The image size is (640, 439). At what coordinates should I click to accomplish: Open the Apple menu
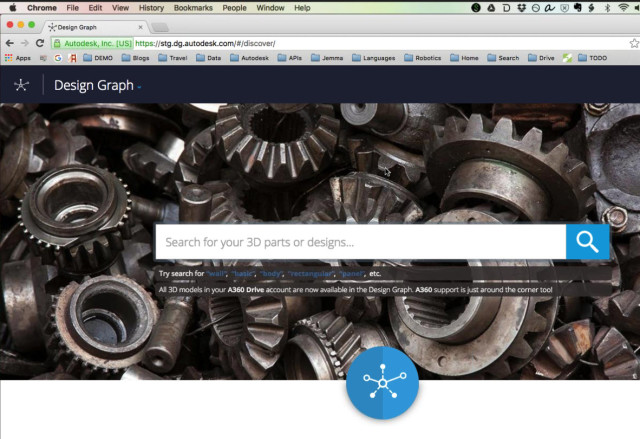[13, 7]
